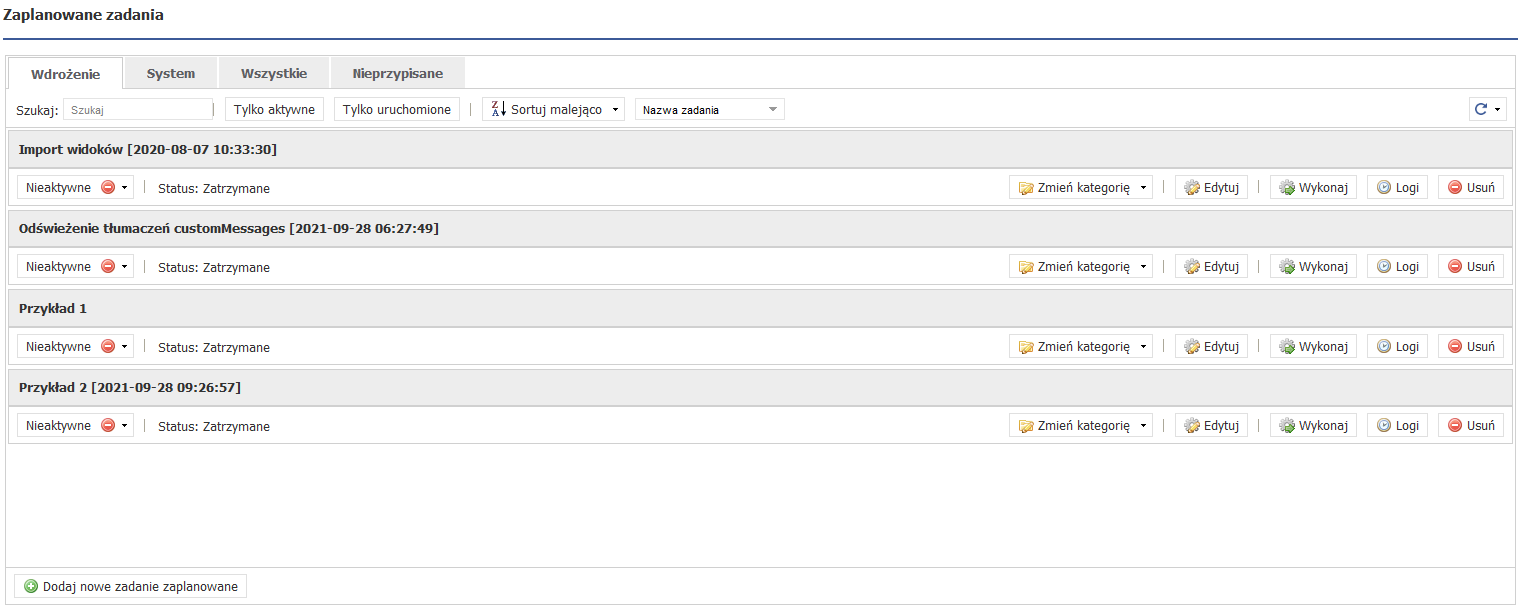This screenshot has height=613, width=1529.
Task: Edit the Przykład 2 task
Action: 1211,426
